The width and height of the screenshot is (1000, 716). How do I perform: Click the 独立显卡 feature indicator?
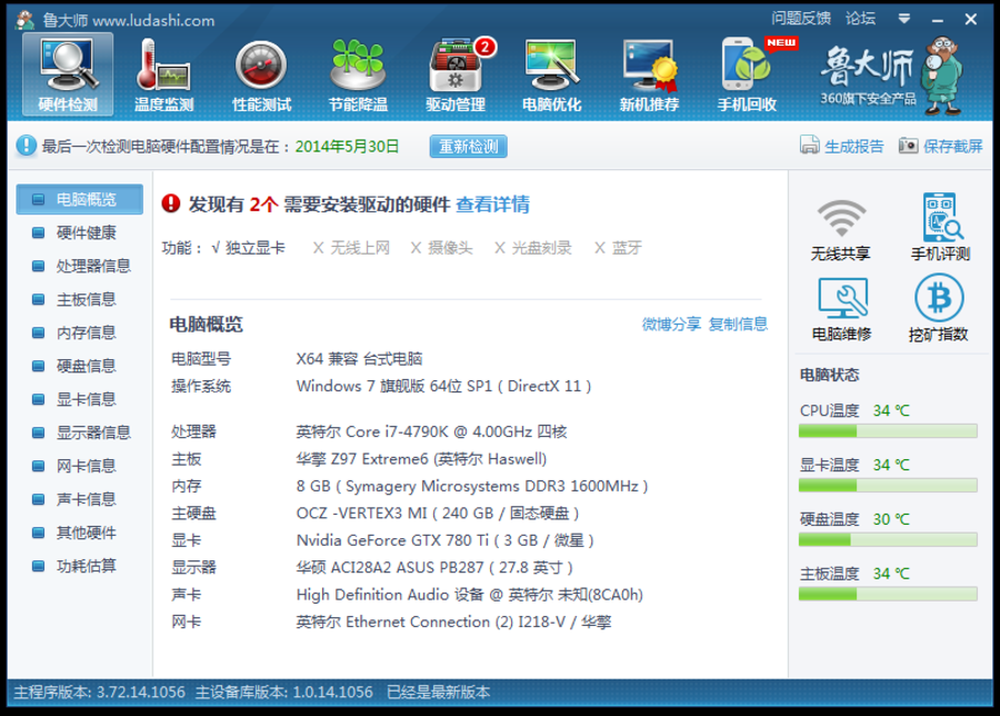point(248,247)
